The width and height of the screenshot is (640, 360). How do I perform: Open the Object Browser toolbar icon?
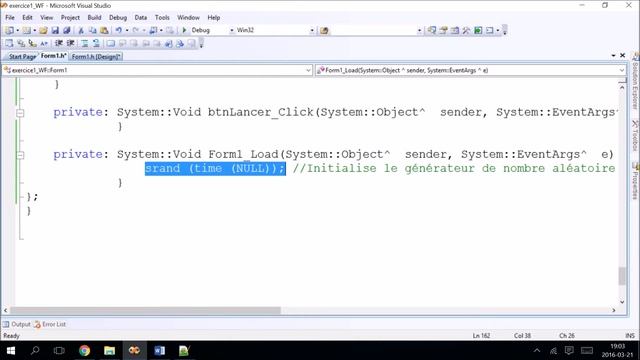click(455, 30)
